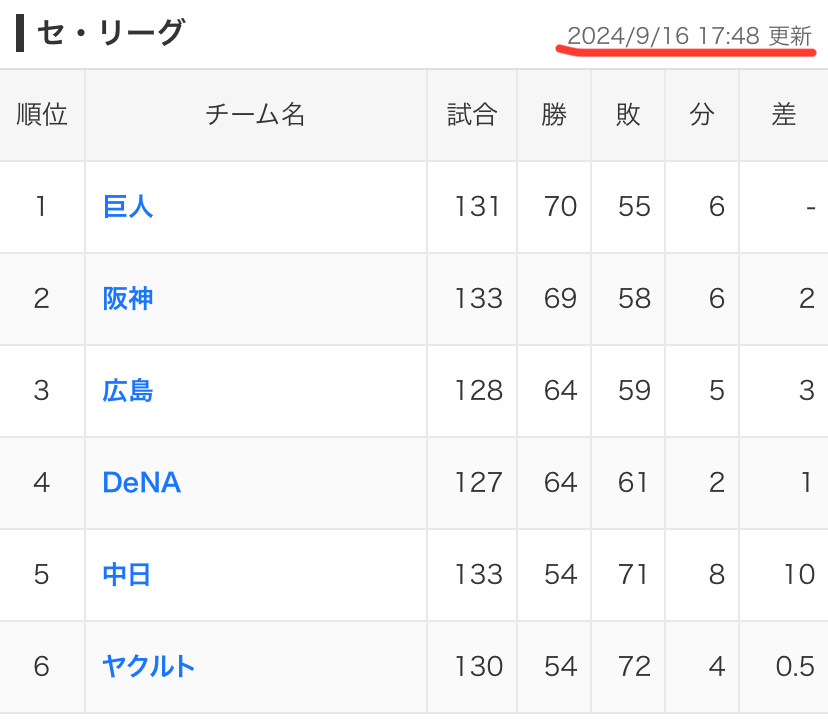Click the セ・リーグ section heading

click(x=110, y=33)
